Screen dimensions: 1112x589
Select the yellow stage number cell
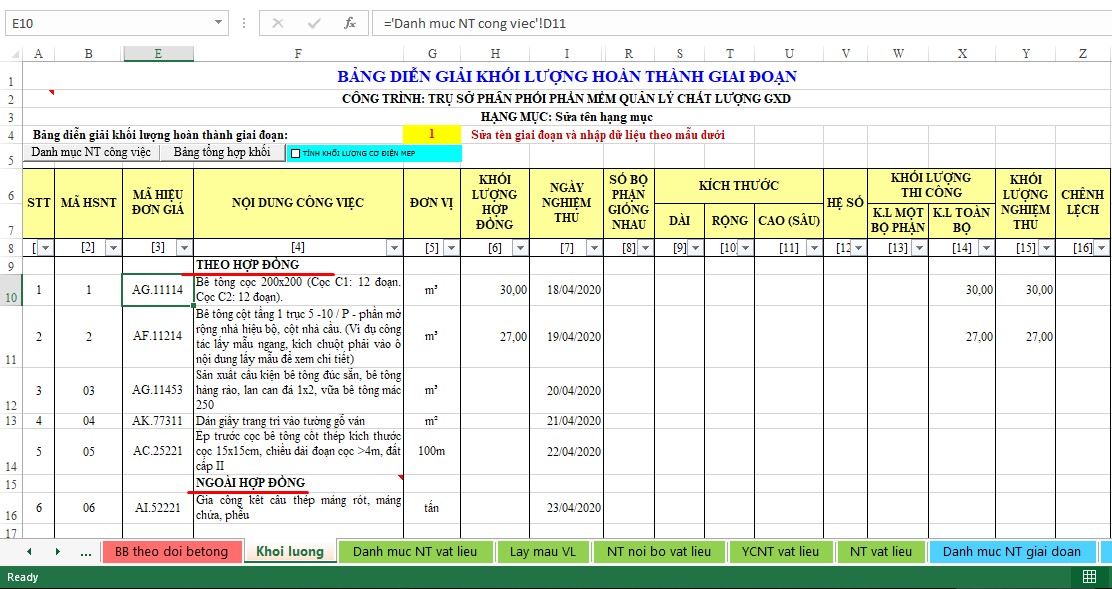431,134
